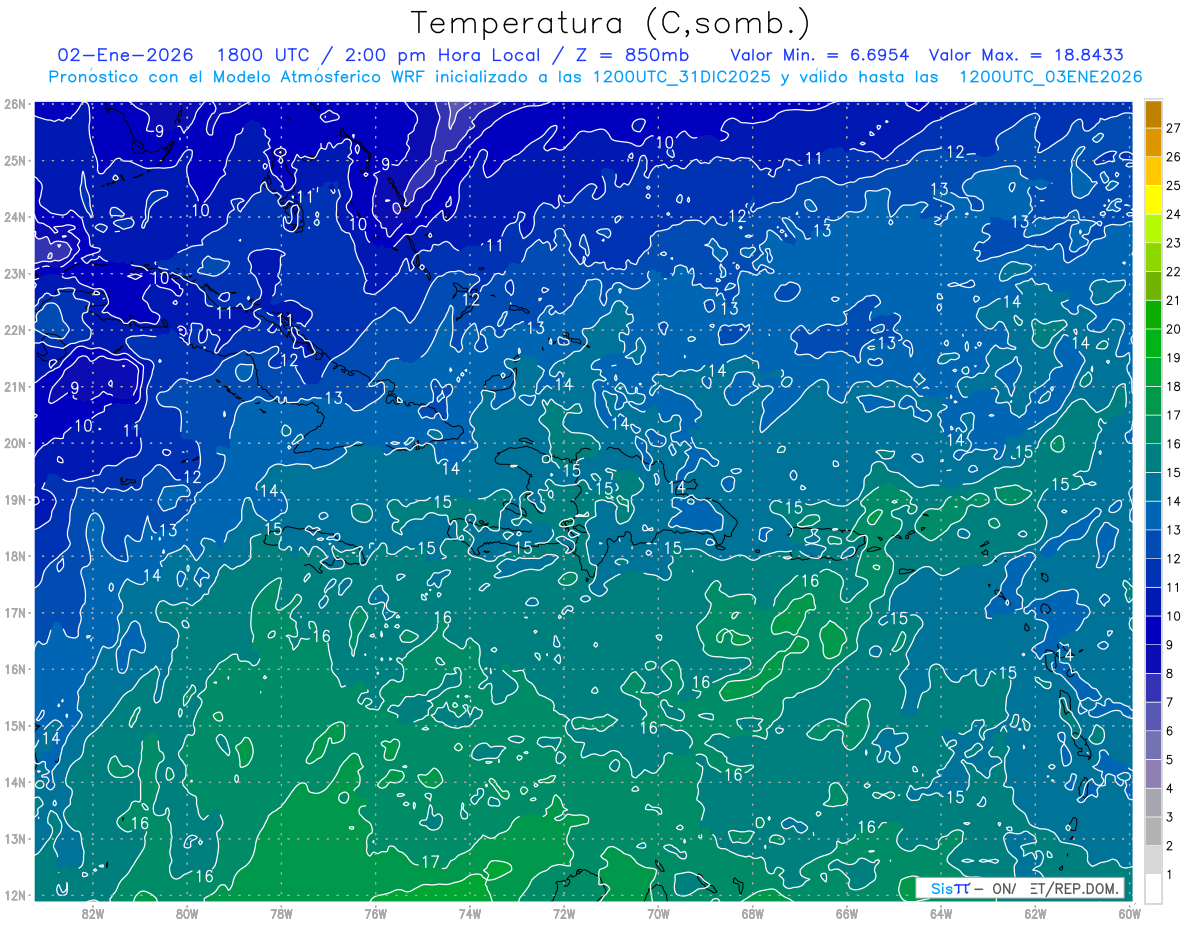Click the "74W" longitude axis label
The height and width of the screenshot is (927, 1200).
tap(470, 912)
